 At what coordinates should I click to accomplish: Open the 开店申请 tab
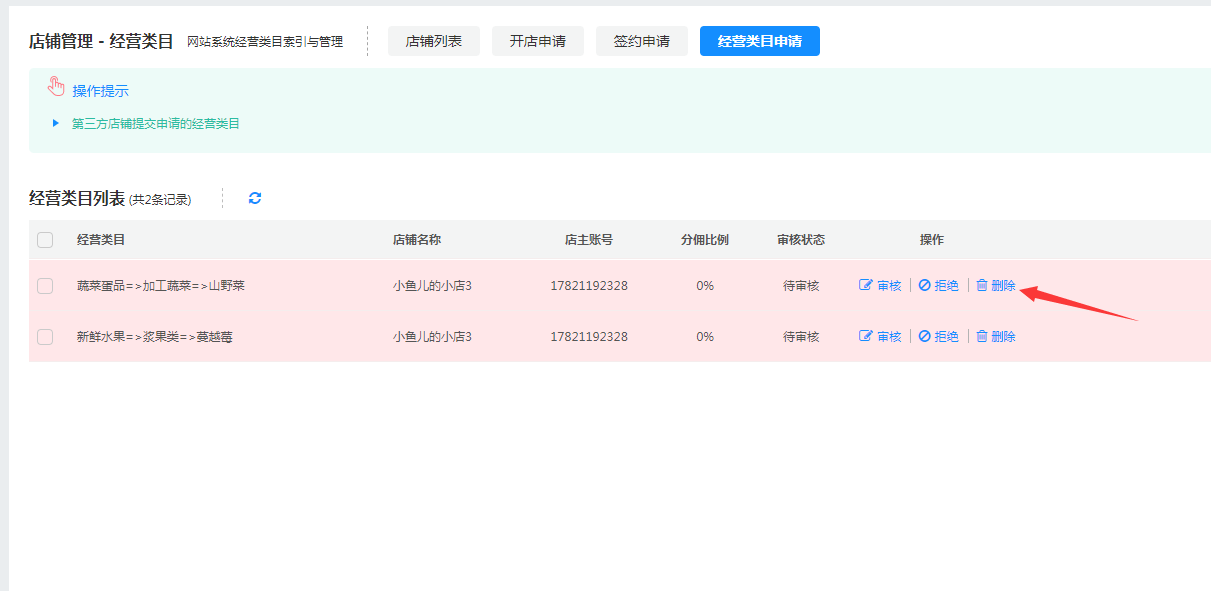[537, 41]
